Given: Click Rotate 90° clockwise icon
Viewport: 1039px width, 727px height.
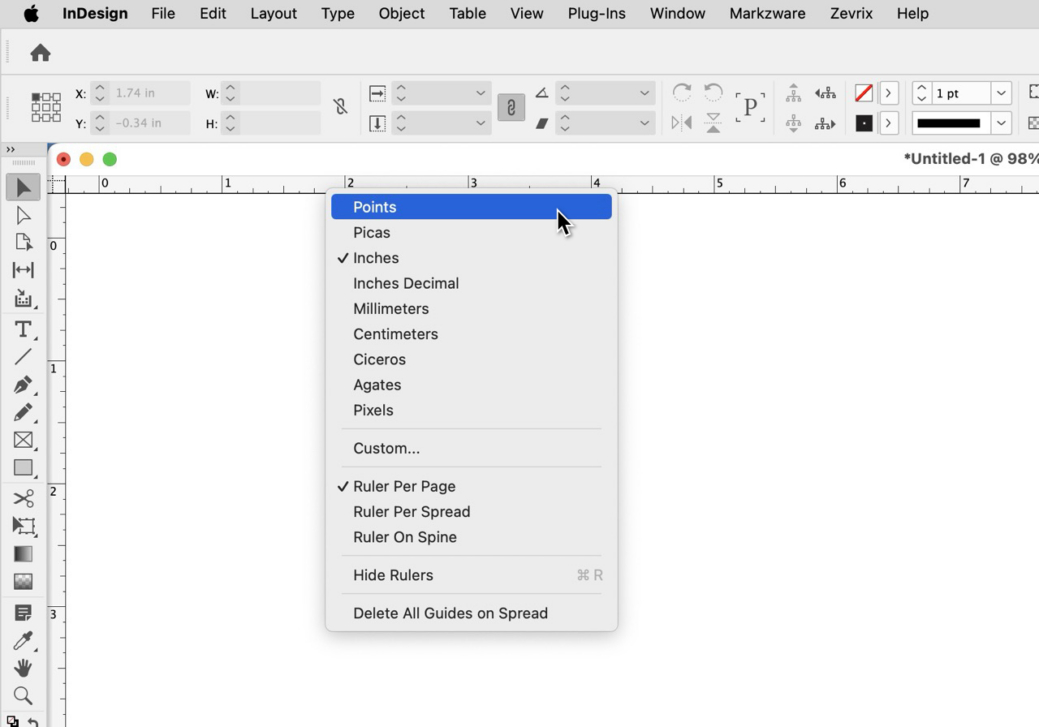Looking at the screenshot, I should 682,92.
